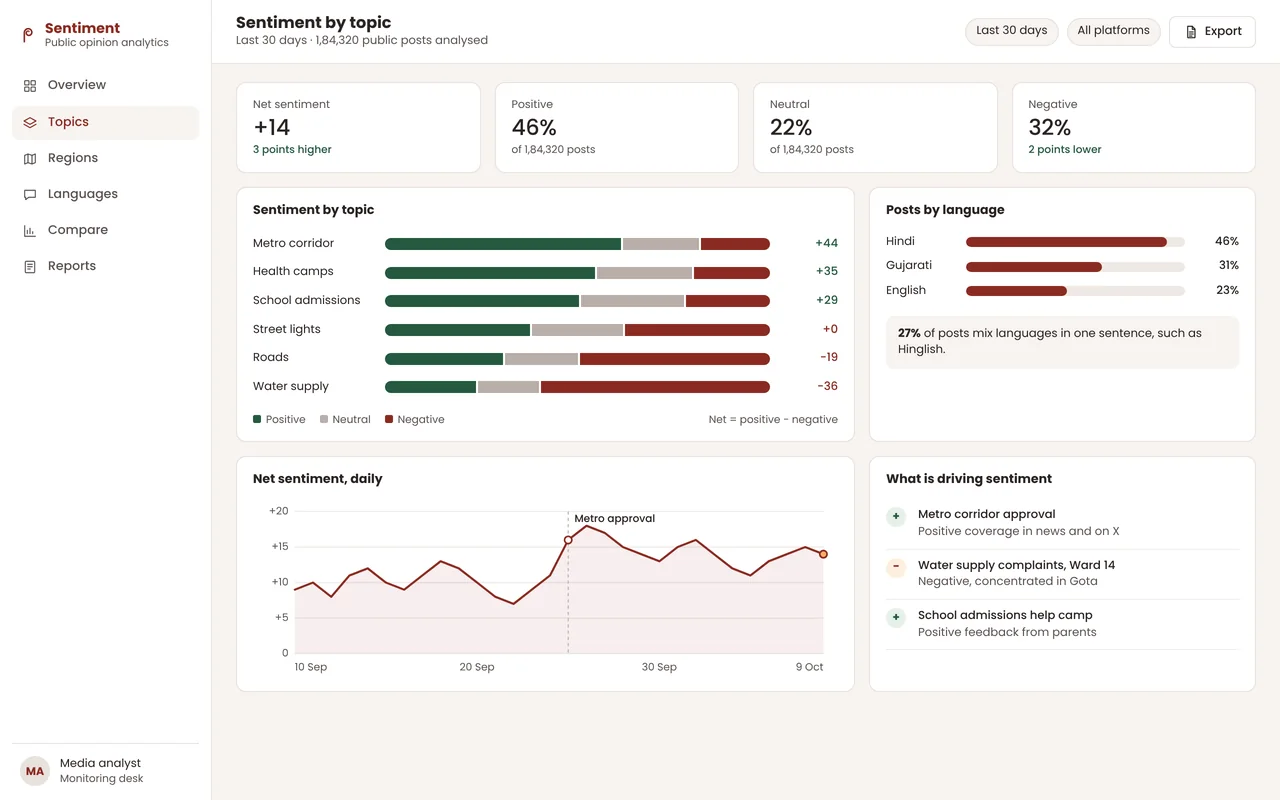
Task: Open the Reports page
Action: pos(105,266)
